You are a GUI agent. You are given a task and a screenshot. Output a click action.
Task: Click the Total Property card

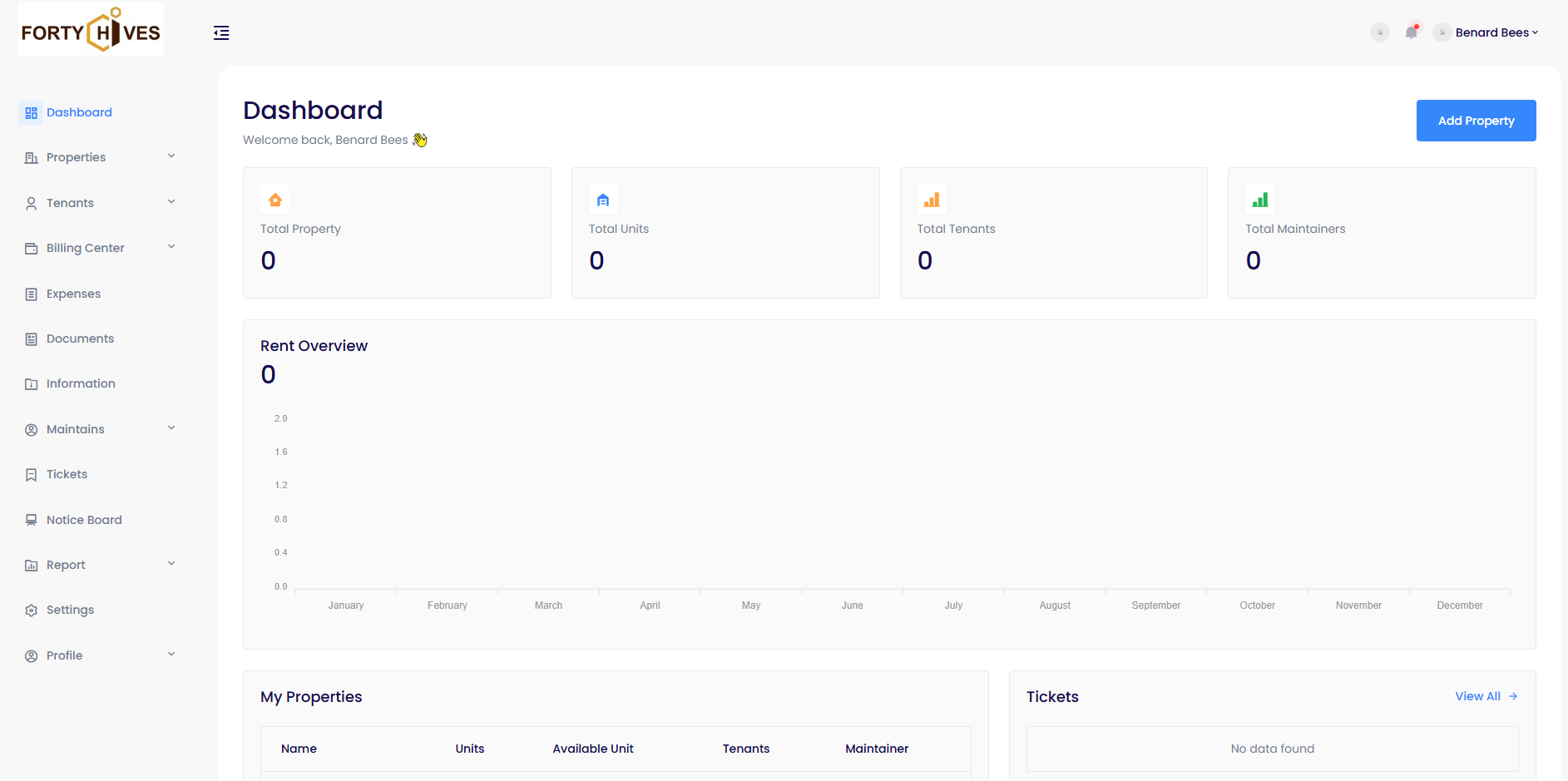coord(397,233)
